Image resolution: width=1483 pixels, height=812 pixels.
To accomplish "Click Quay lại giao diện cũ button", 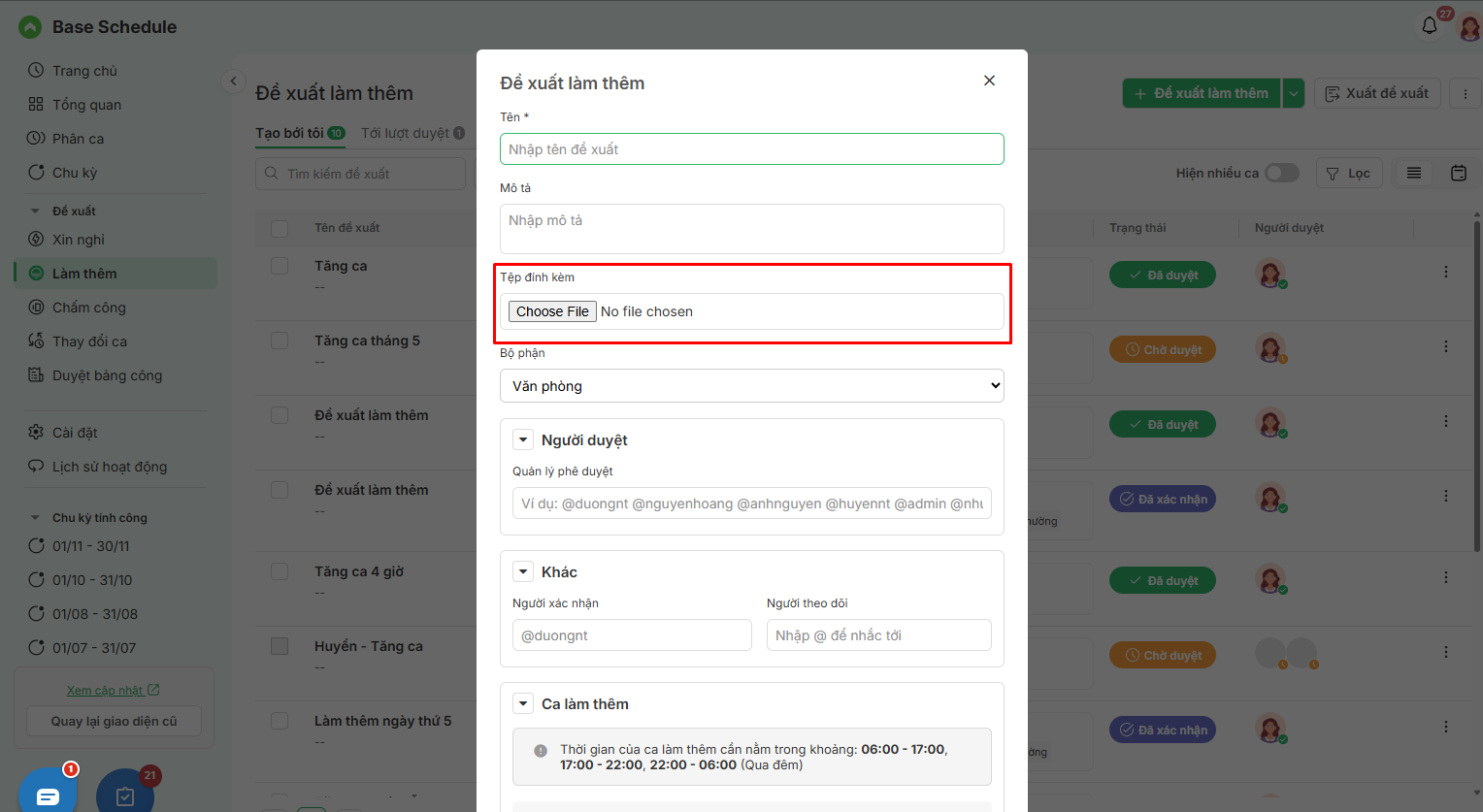I will (114, 721).
